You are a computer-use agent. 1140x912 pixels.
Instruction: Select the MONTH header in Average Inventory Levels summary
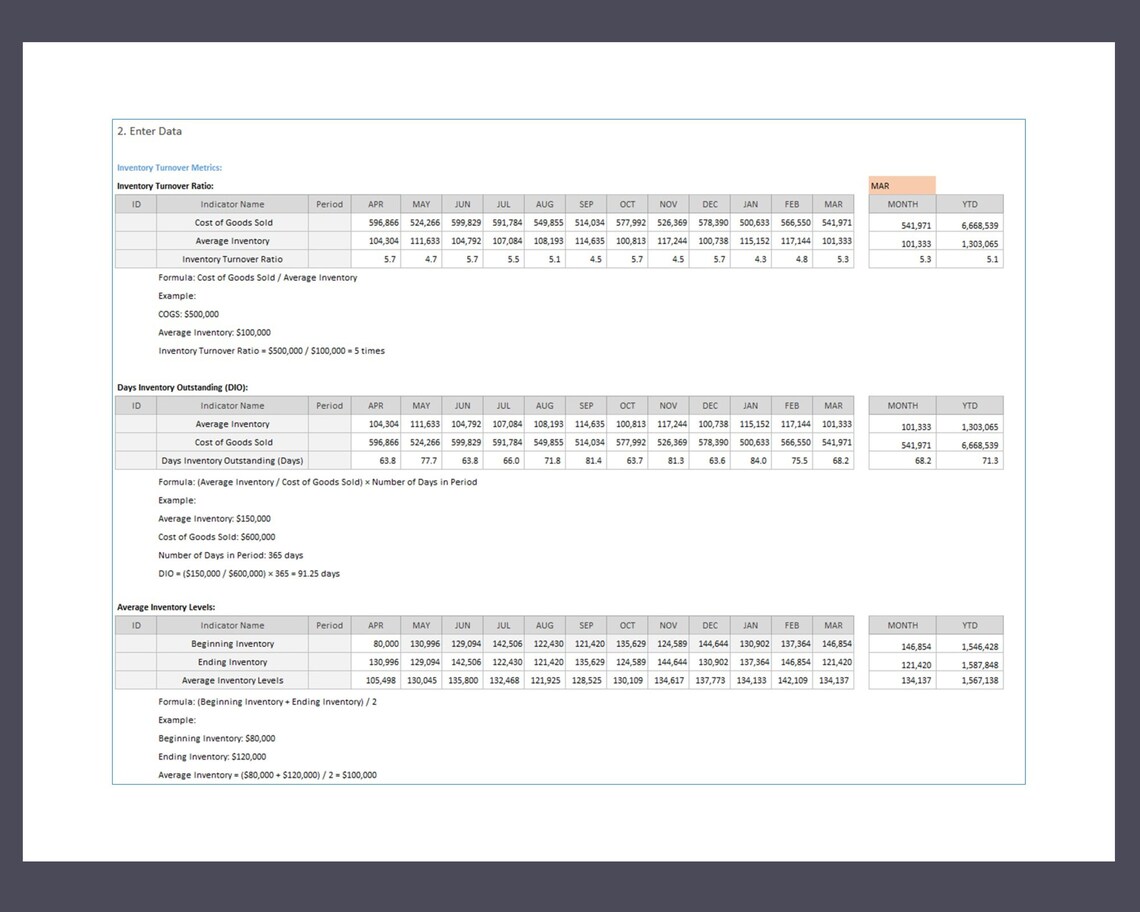[x=901, y=624]
